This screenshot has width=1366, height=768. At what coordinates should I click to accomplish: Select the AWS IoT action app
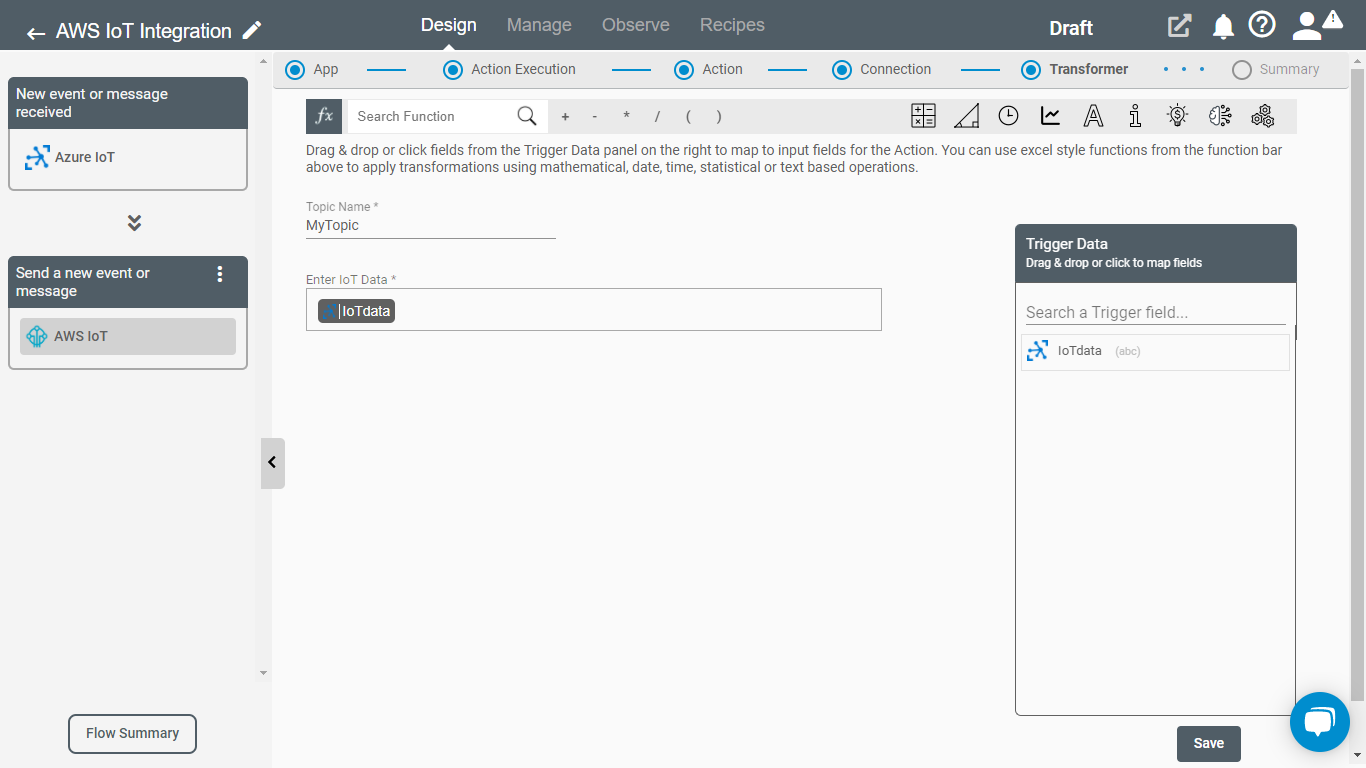click(x=128, y=336)
